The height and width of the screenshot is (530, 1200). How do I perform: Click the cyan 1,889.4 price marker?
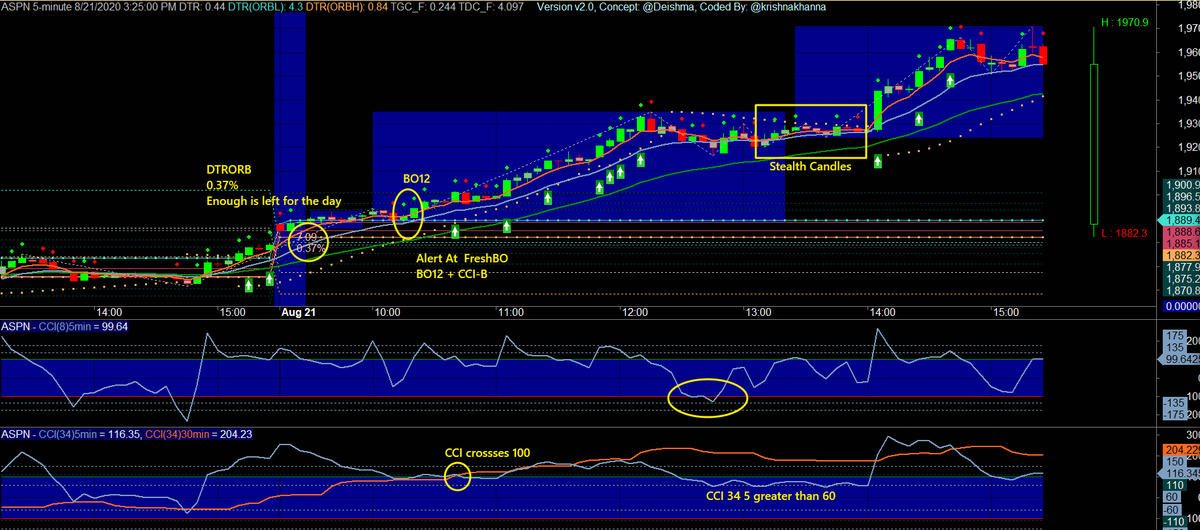click(x=1180, y=220)
